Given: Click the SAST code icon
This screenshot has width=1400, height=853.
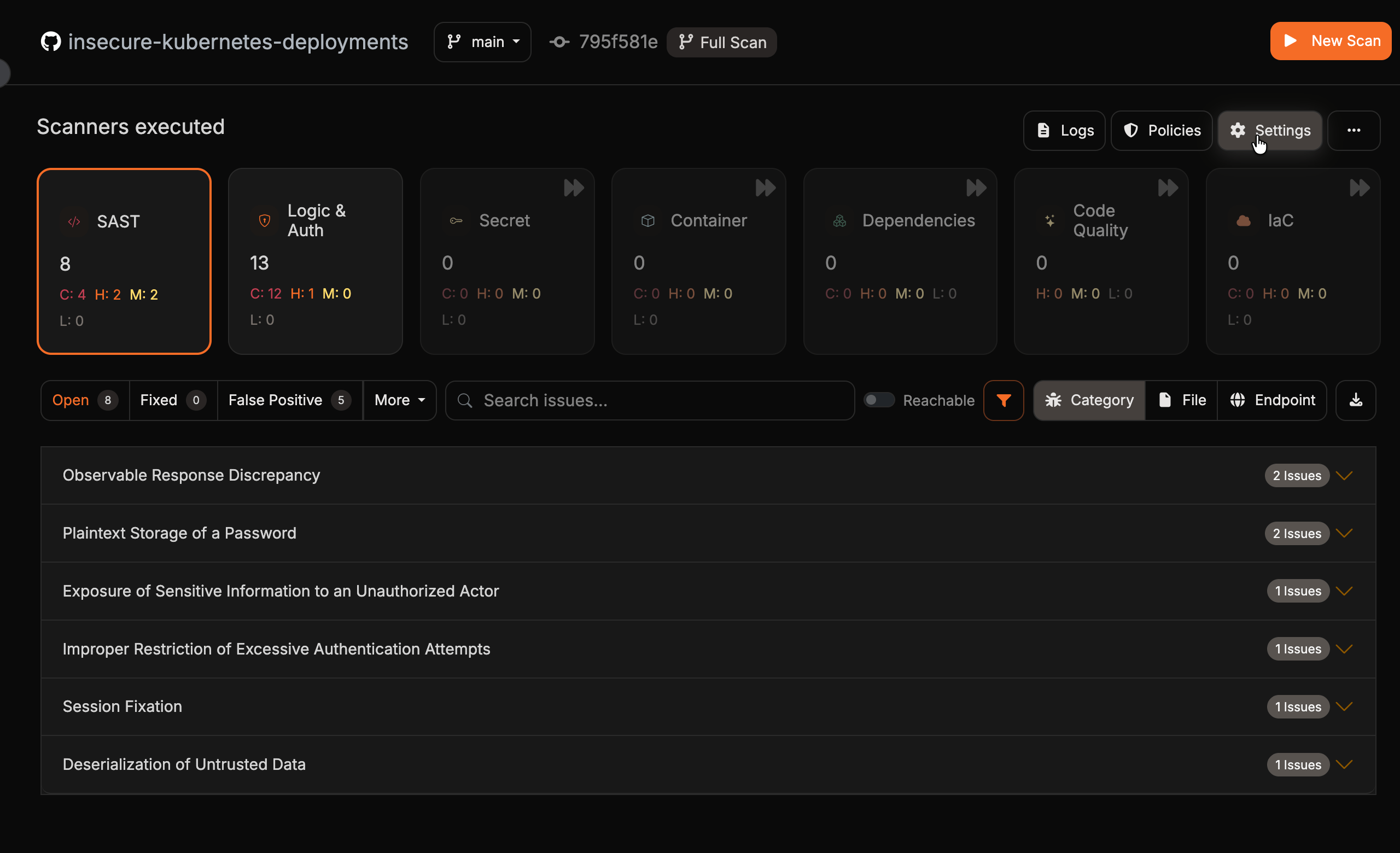Looking at the screenshot, I should [74, 221].
